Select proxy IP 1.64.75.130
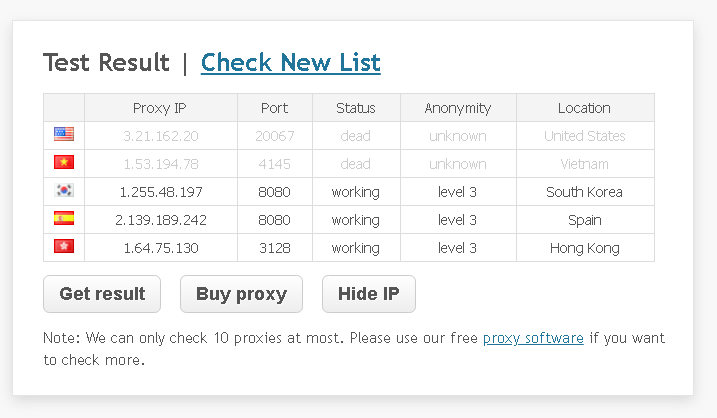Image resolution: width=717 pixels, height=418 pixels. (160, 248)
